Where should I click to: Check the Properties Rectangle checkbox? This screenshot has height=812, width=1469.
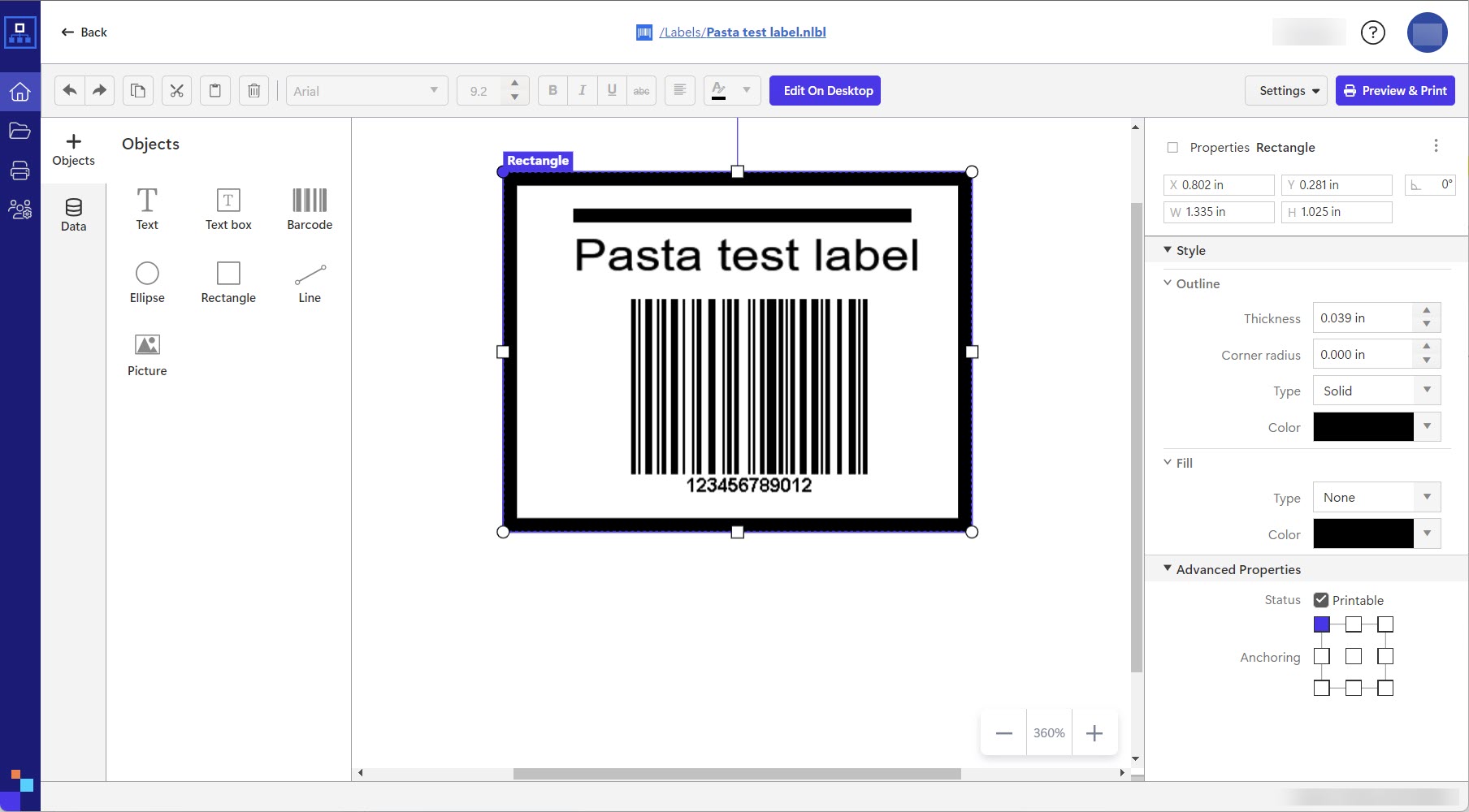pos(1172,148)
